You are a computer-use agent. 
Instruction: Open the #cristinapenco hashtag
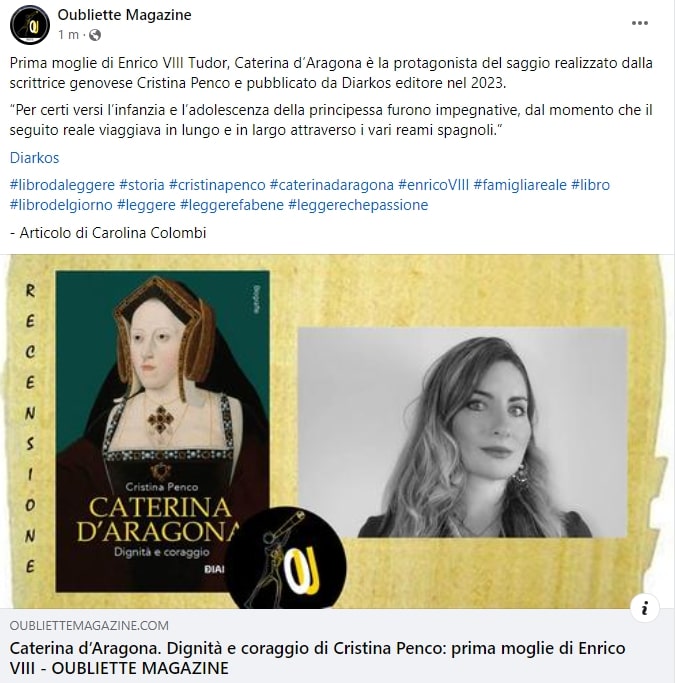pyautogui.click(x=217, y=185)
